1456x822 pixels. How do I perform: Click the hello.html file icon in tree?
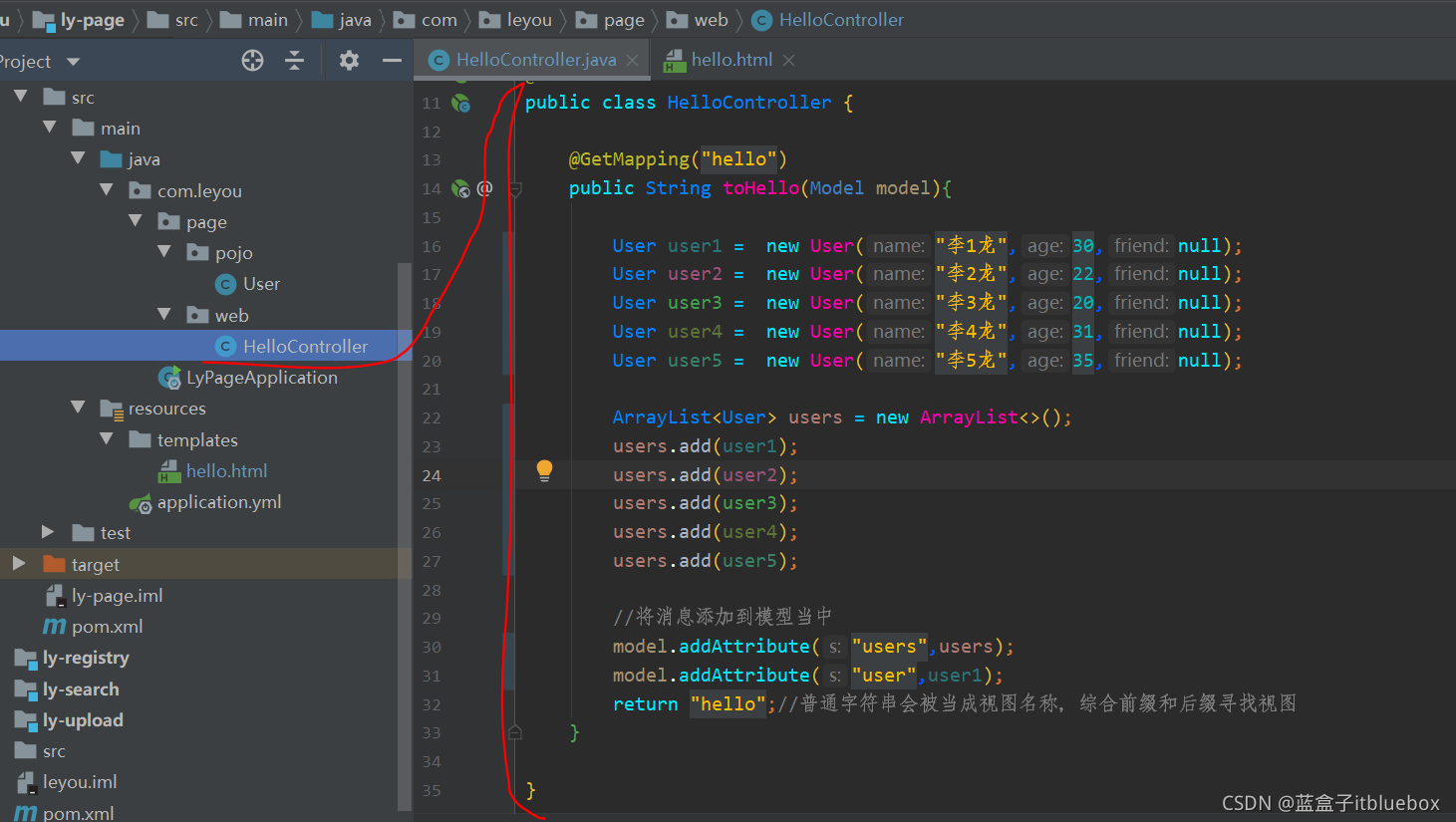169,471
